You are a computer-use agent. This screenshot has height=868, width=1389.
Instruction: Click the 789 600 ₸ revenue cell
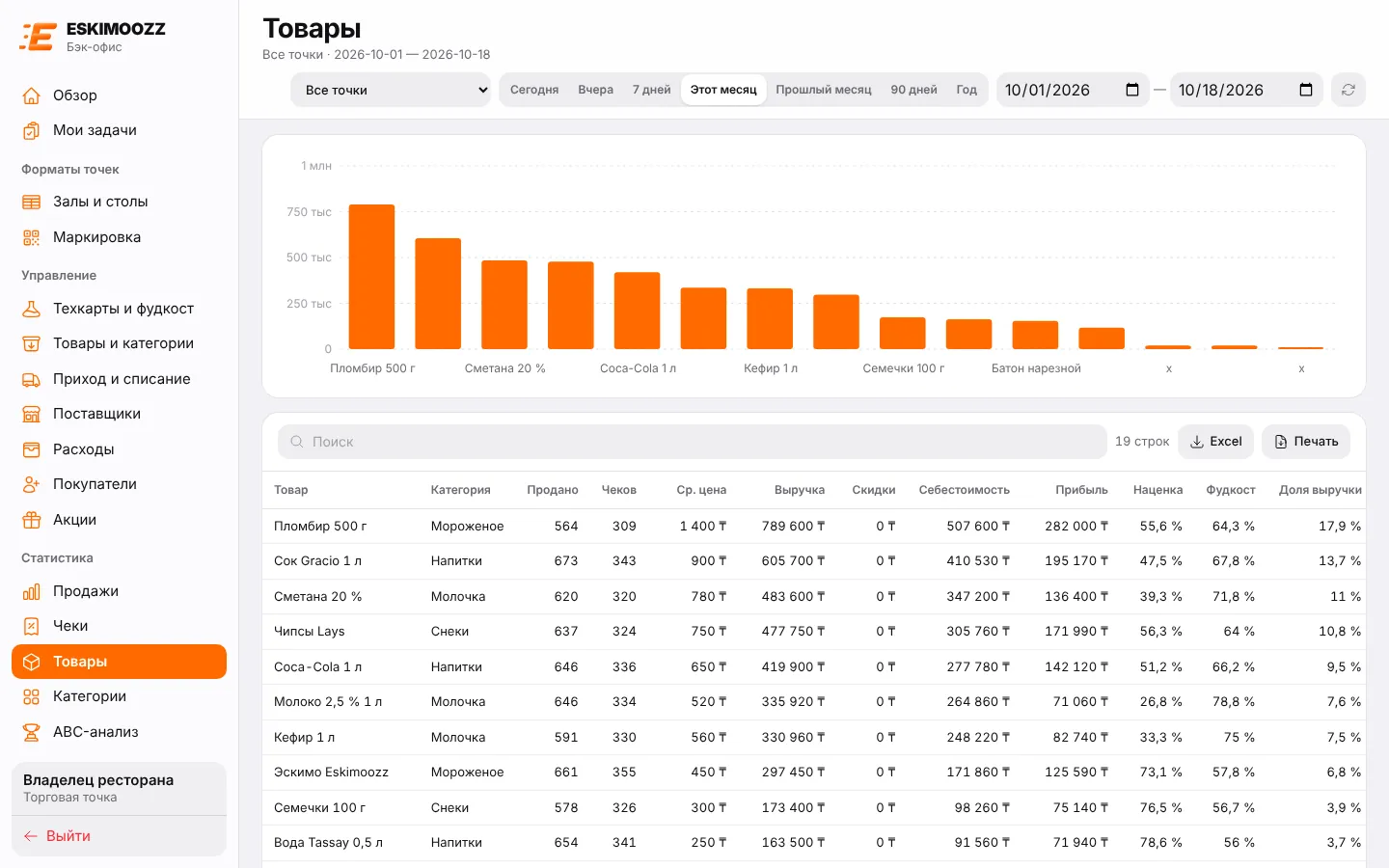[793, 526]
